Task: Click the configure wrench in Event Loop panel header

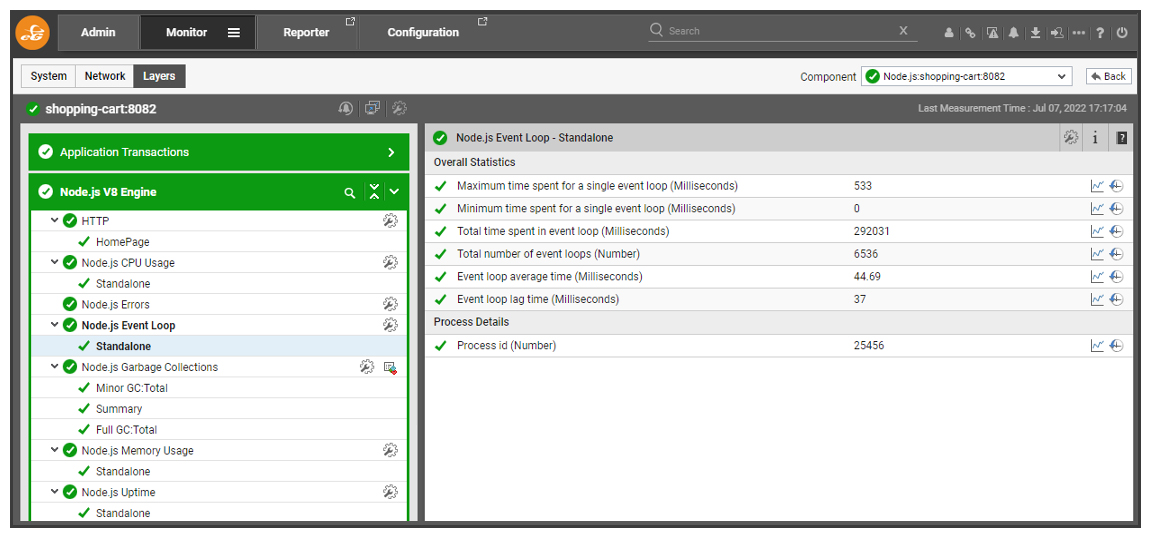Action: (x=1070, y=137)
